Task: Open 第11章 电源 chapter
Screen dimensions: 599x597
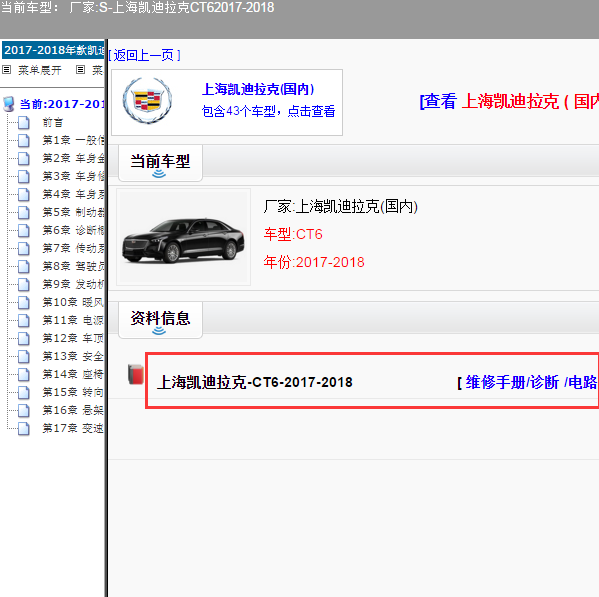Action: tap(73, 320)
